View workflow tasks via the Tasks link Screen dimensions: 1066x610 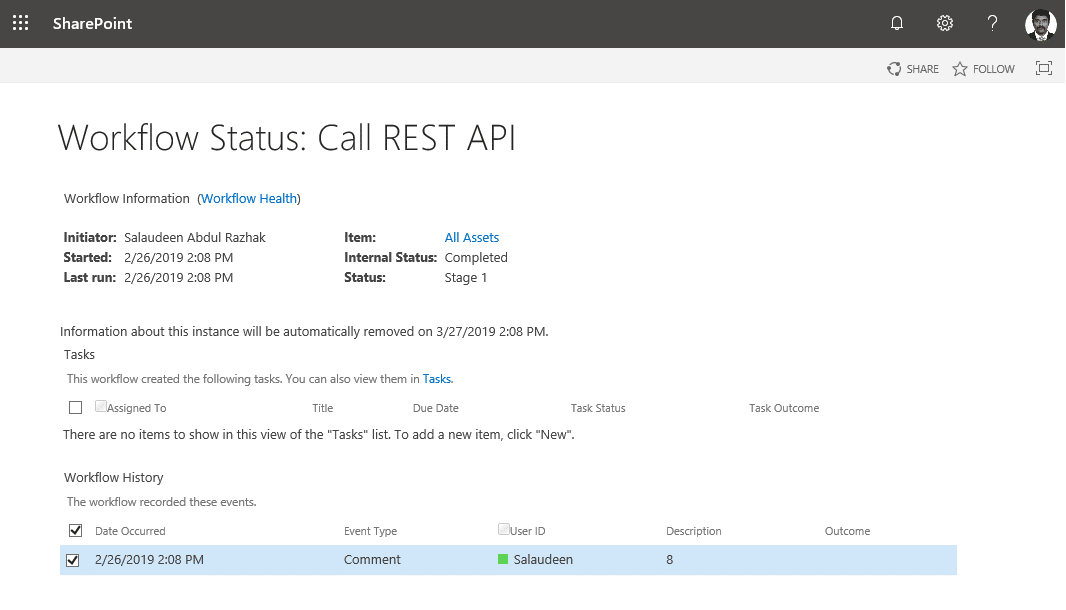[x=437, y=378]
